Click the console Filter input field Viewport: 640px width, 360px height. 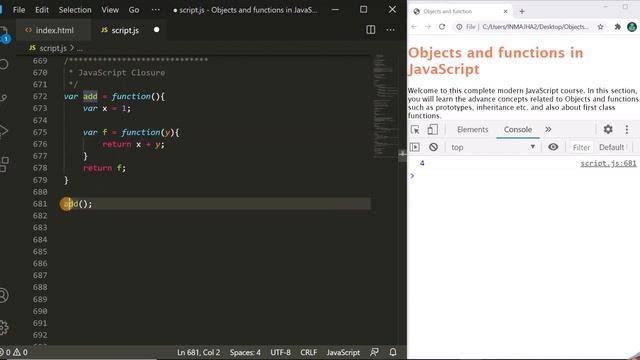[x=581, y=147]
